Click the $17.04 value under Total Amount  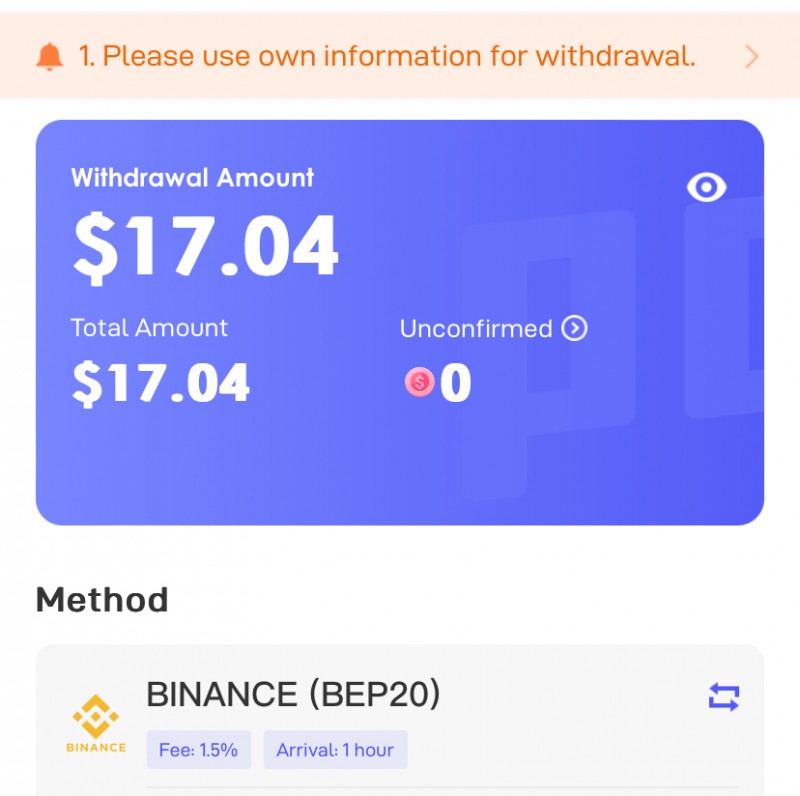pos(161,383)
